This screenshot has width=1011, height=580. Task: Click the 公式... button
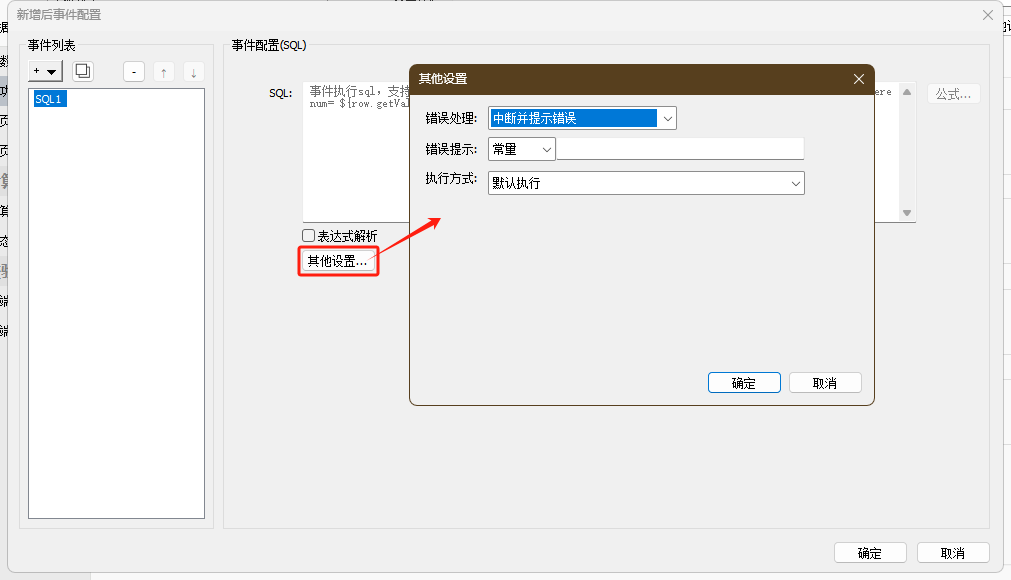point(953,94)
